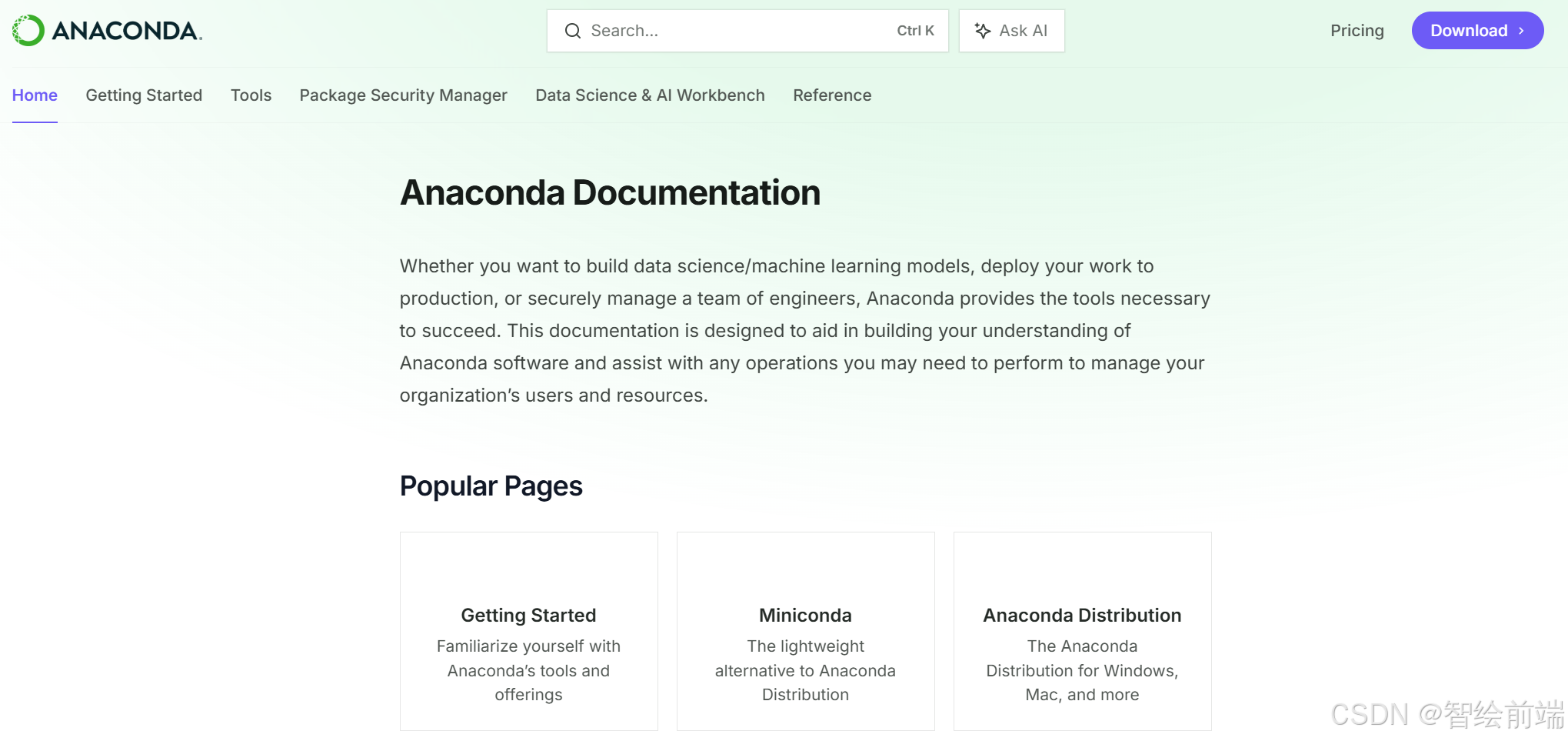Click the search magnifier icon

(x=573, y=31)
